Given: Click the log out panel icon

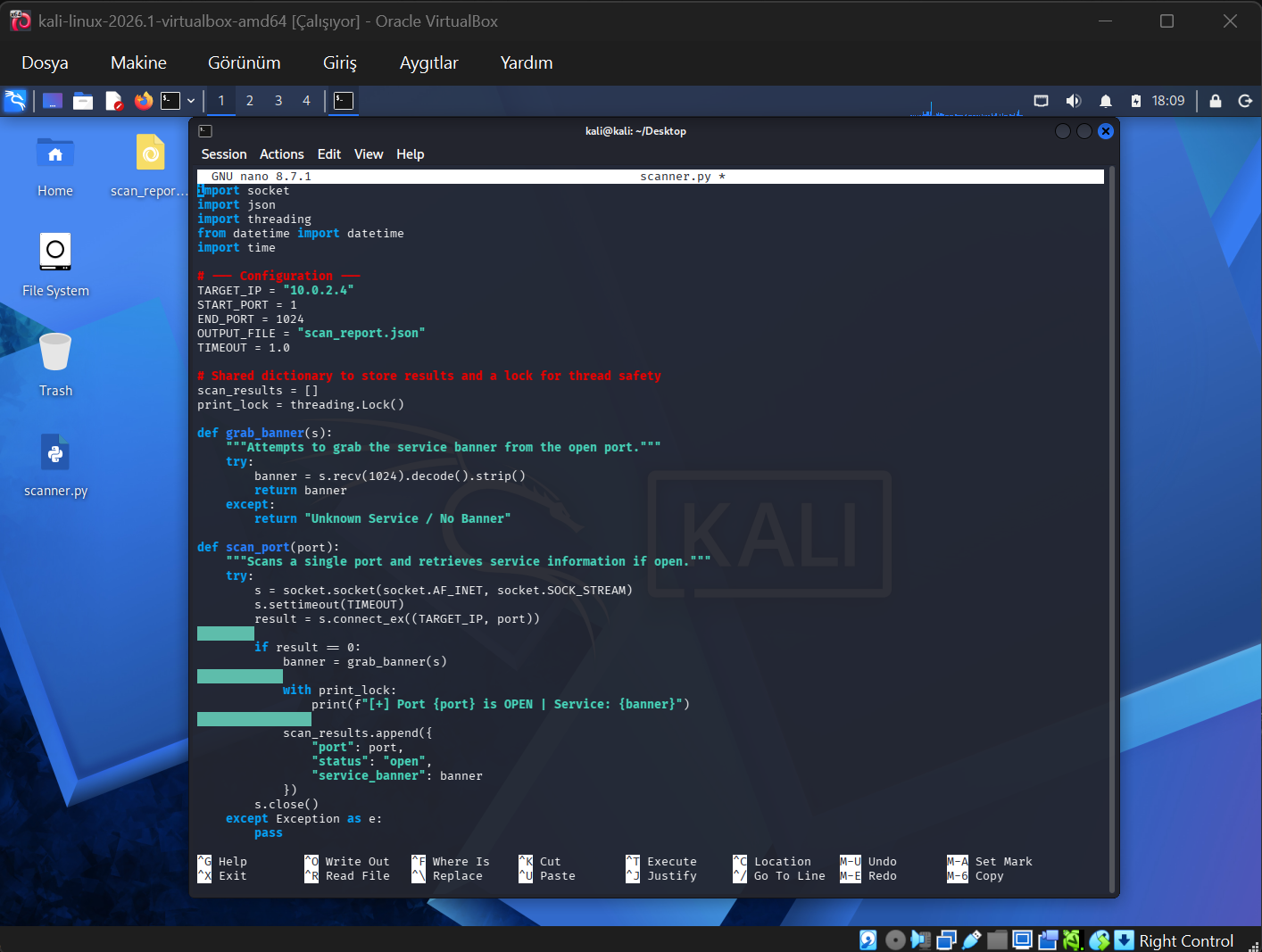Looking at the screenshot, I should tap(1245, 101).
